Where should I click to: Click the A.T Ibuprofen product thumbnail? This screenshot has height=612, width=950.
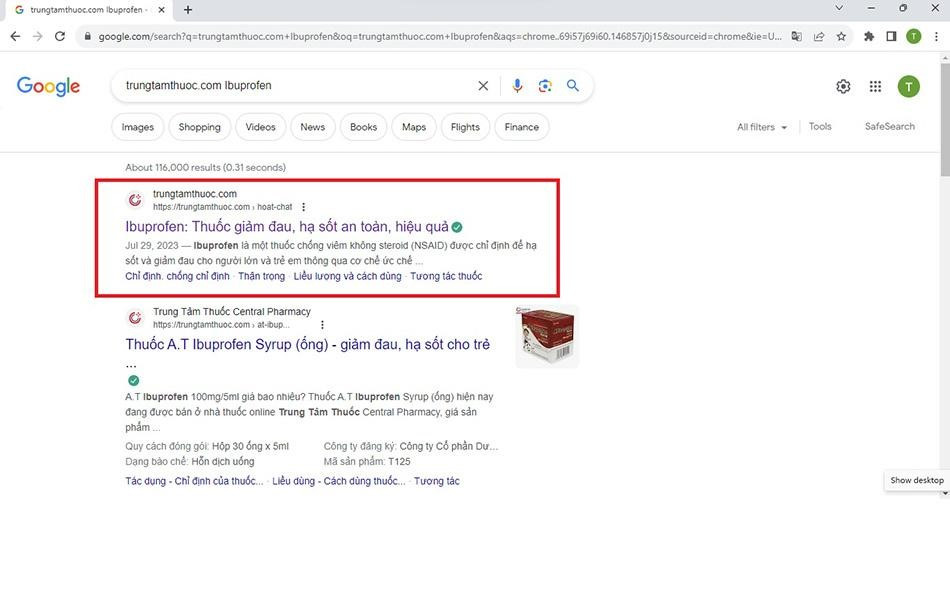[547, 336]
